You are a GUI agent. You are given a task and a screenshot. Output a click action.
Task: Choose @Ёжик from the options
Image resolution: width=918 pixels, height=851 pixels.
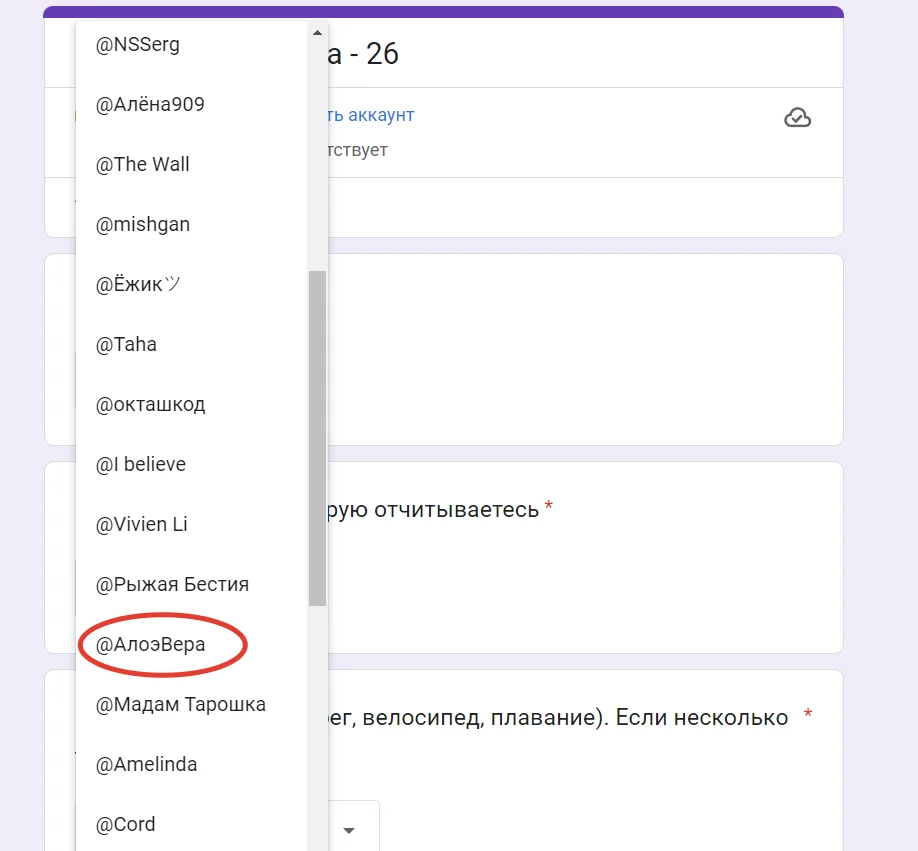(139, 285)
